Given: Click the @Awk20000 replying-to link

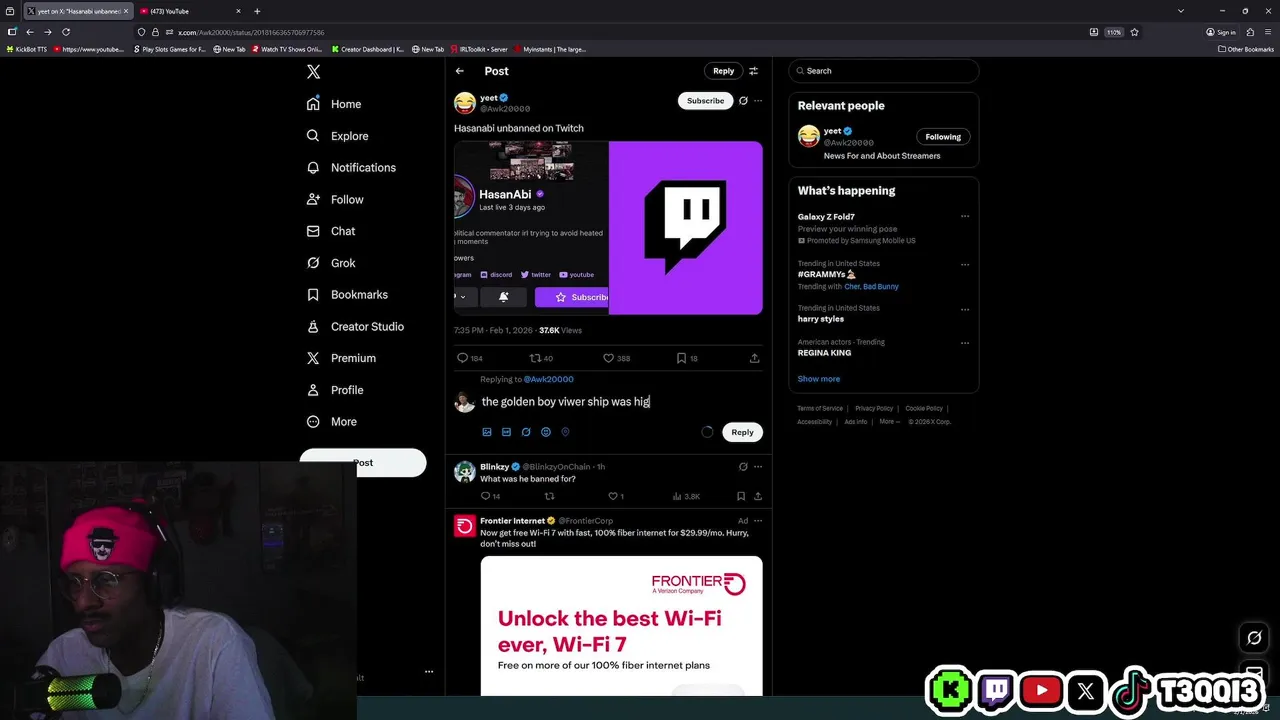Looking at the screenshot, I should click(x=548, y=380).
